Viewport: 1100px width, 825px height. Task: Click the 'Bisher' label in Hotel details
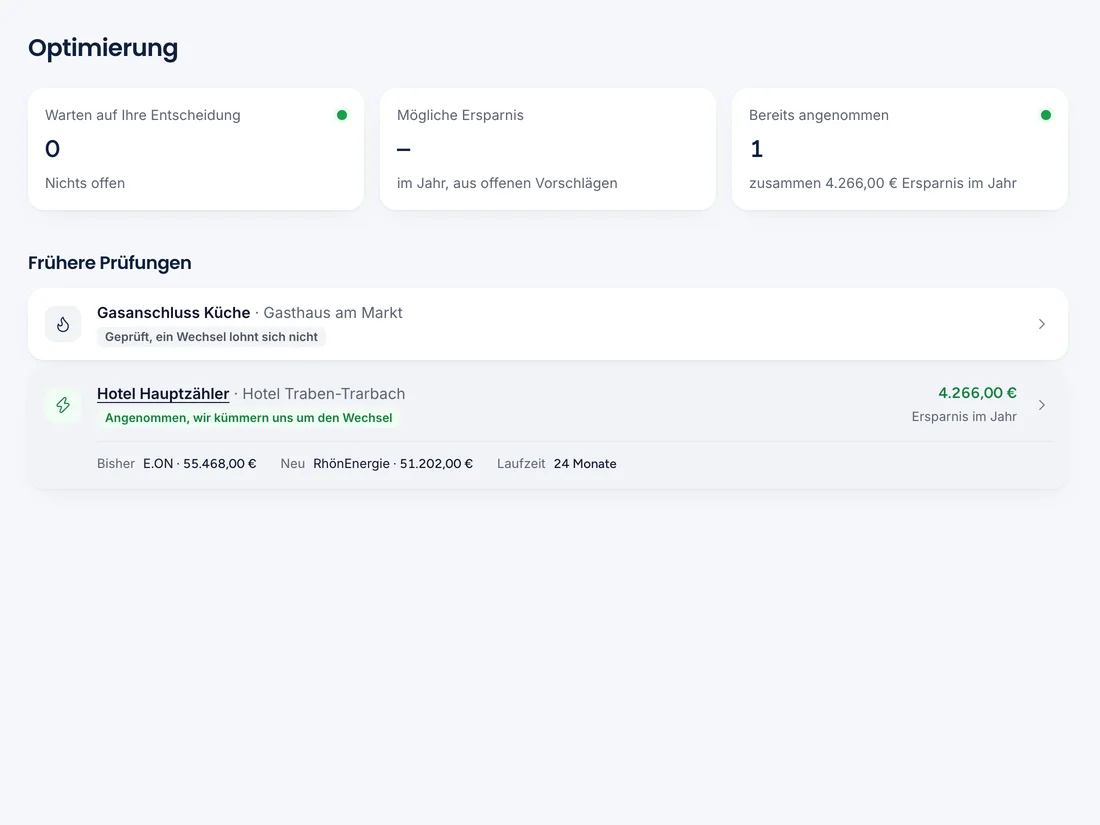(x=116, y=464)
